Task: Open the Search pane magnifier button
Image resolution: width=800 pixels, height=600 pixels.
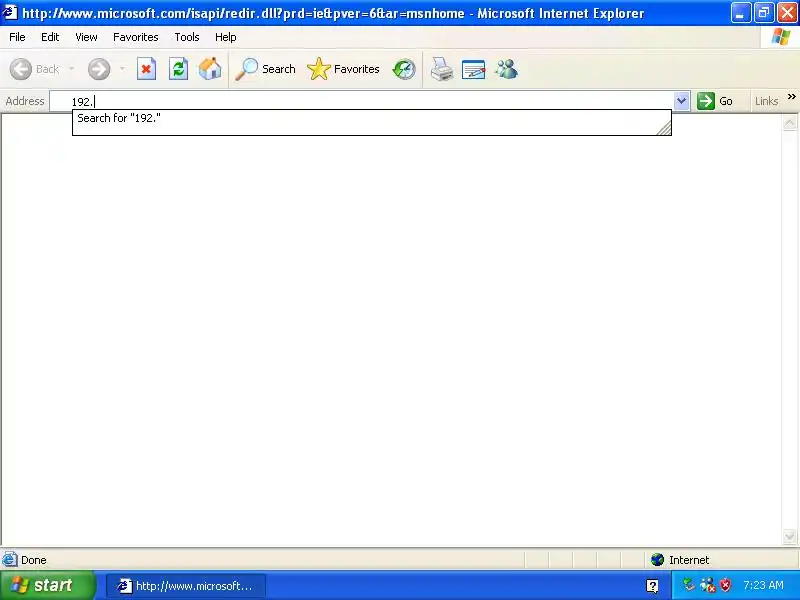Action: (265, 69)
